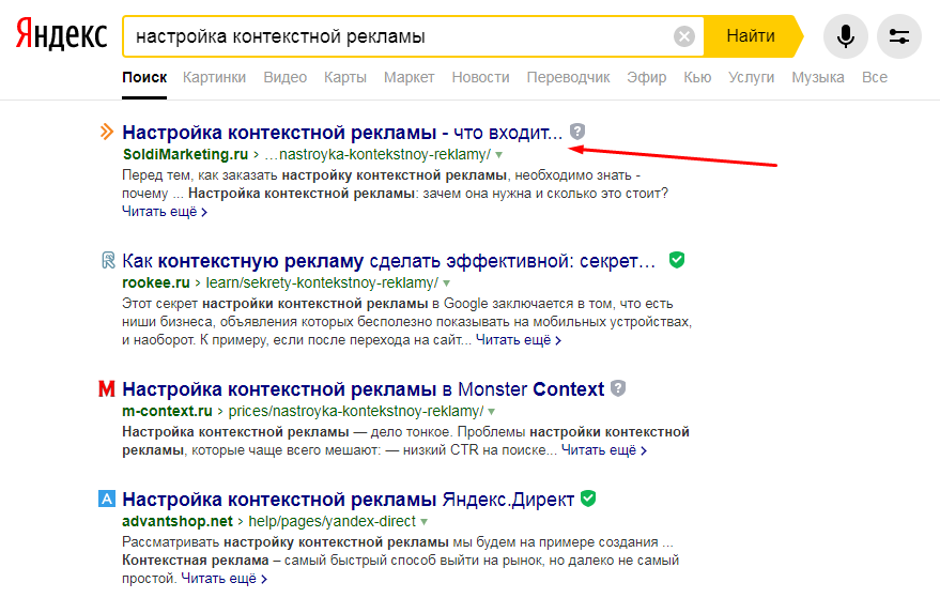Click the m-context.ru domain link

tap(167, 411)
